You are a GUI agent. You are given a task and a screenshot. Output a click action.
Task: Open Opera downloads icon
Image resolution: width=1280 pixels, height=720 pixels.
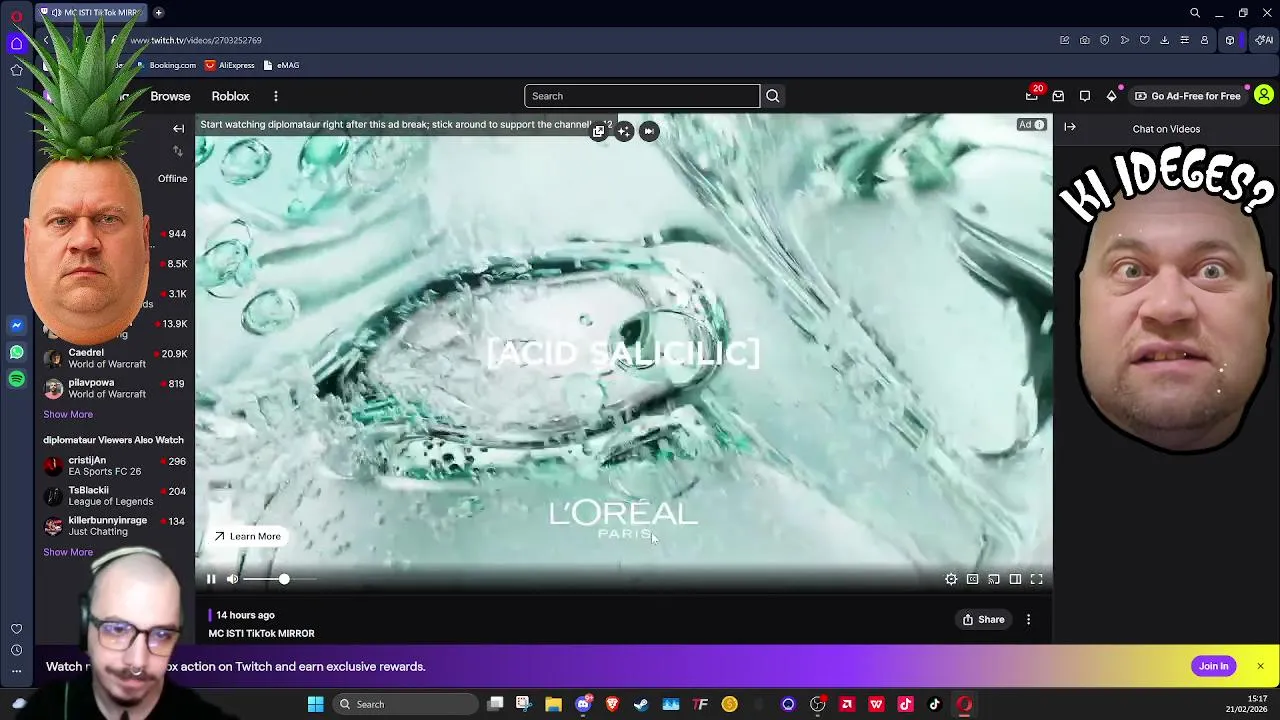point(1165,40)
